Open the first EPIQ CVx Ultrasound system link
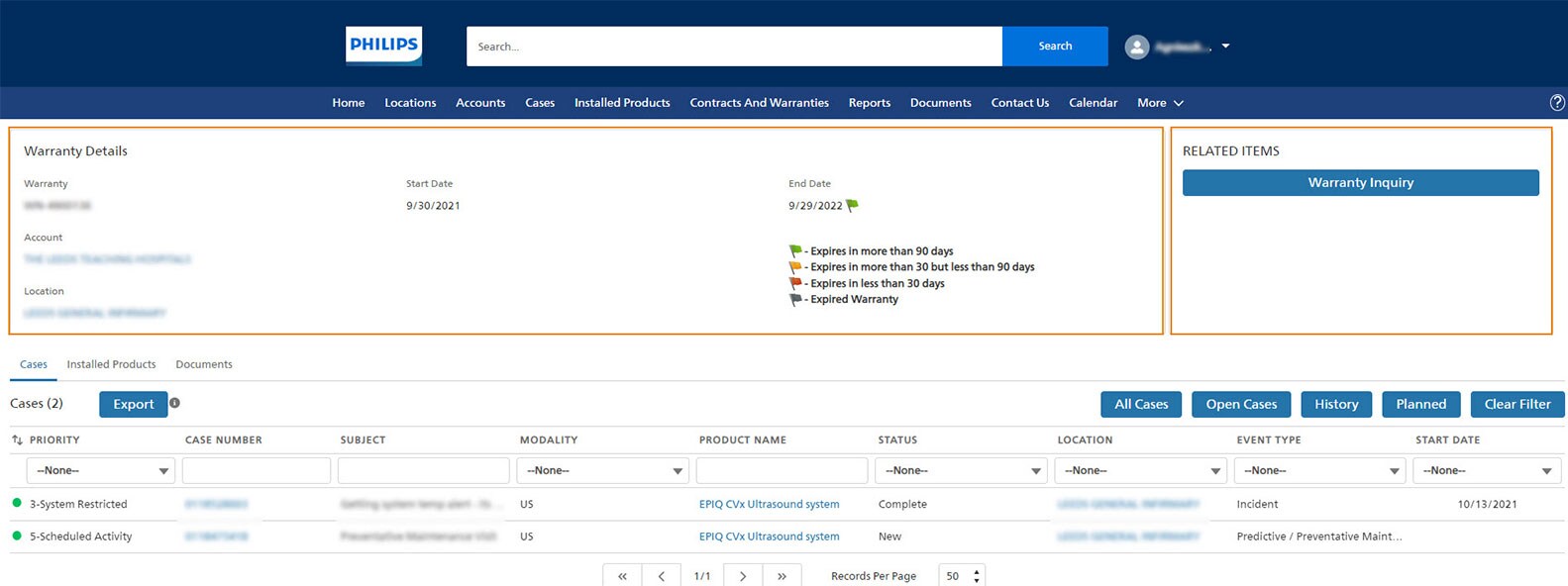Image resolution: width=1568 pixels, height=586 pixels. 769,504
